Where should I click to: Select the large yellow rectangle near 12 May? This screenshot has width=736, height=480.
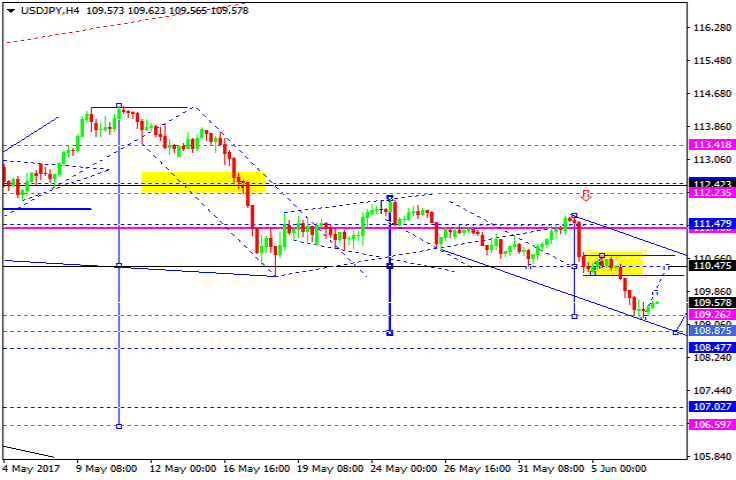click(203, 182)
